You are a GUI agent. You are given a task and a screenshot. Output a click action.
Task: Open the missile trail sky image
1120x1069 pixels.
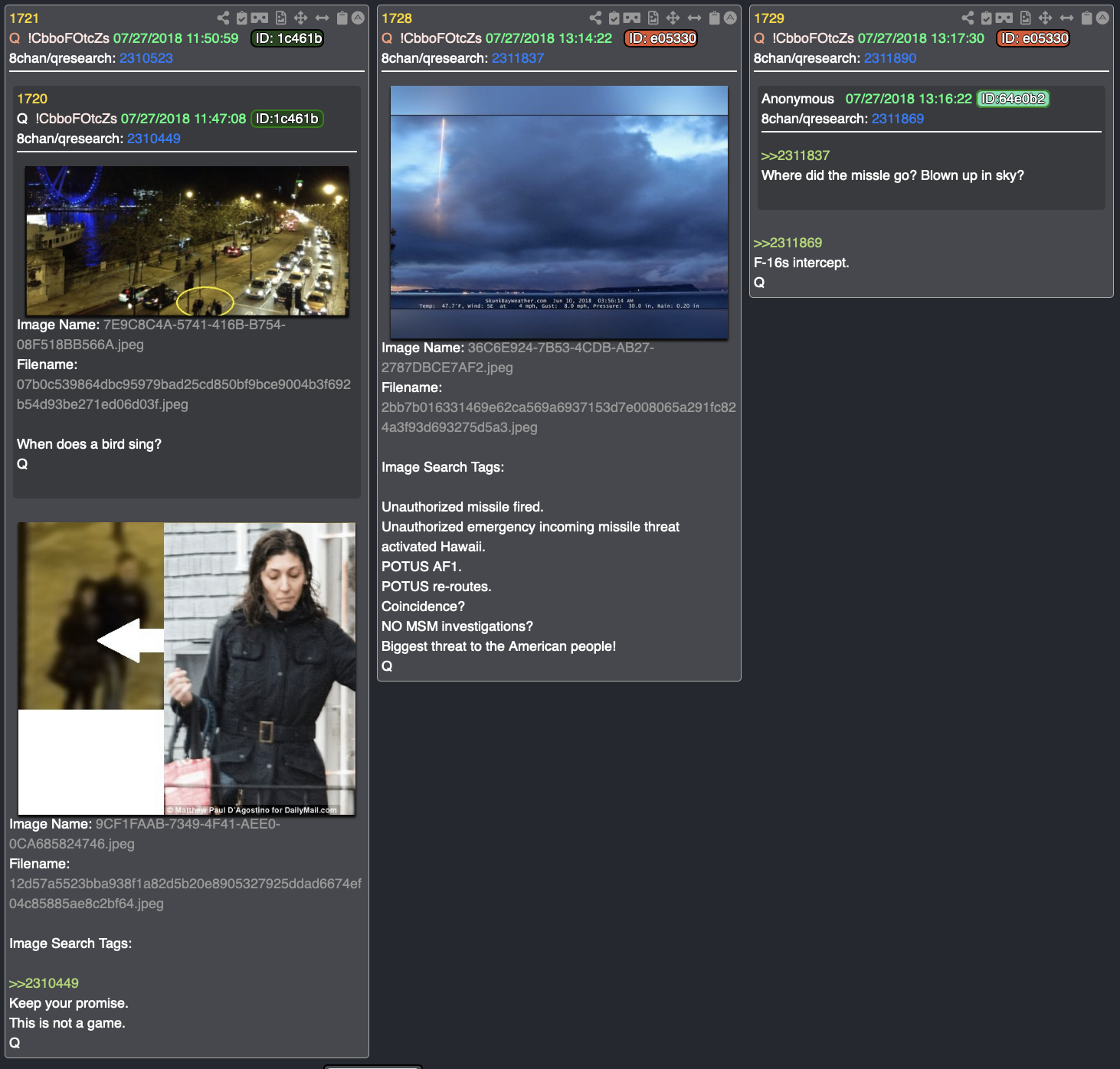559,212
